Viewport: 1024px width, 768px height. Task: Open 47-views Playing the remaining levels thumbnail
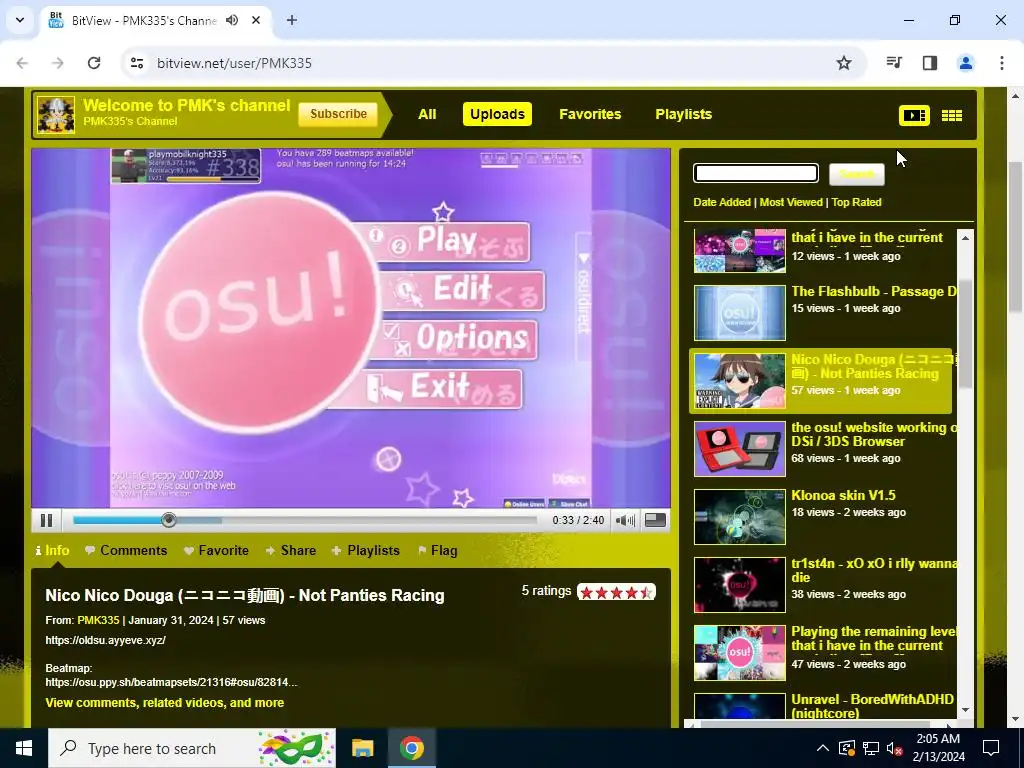tap(739, 653)
